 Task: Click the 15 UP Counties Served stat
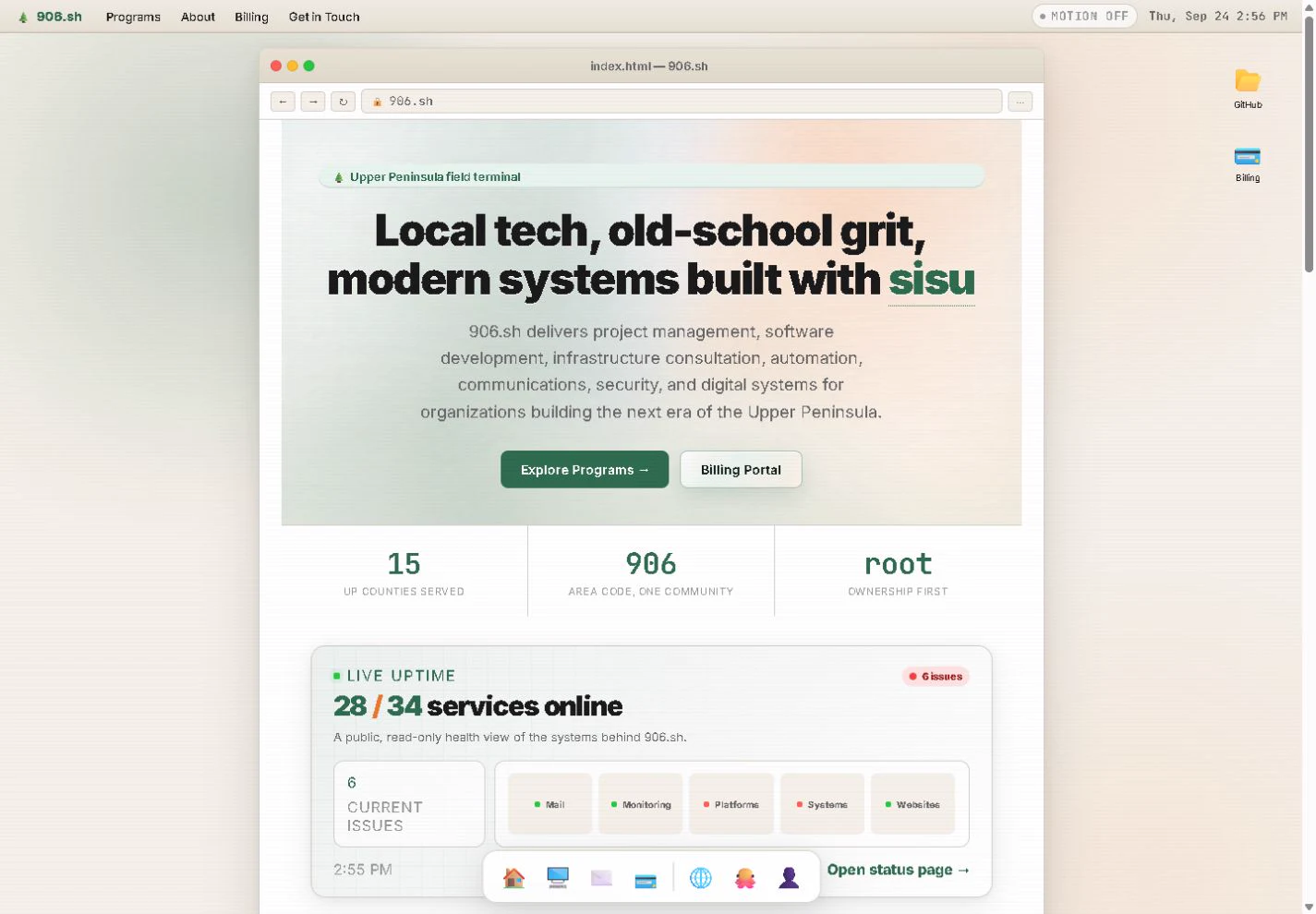404,572
